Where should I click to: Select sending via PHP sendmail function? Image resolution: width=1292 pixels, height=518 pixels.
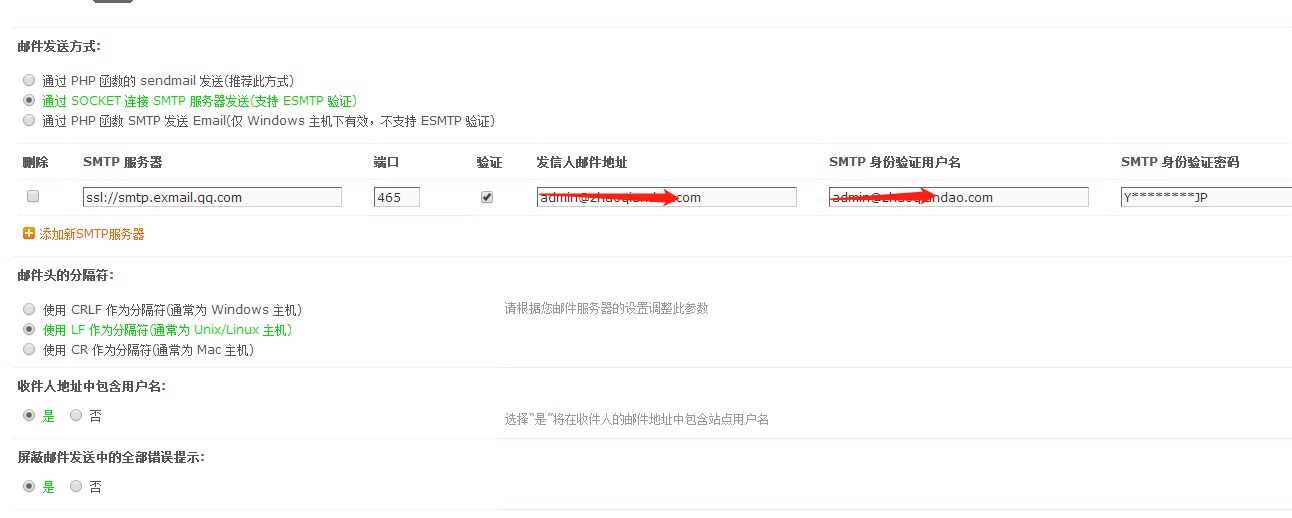[x=29, y=80]
